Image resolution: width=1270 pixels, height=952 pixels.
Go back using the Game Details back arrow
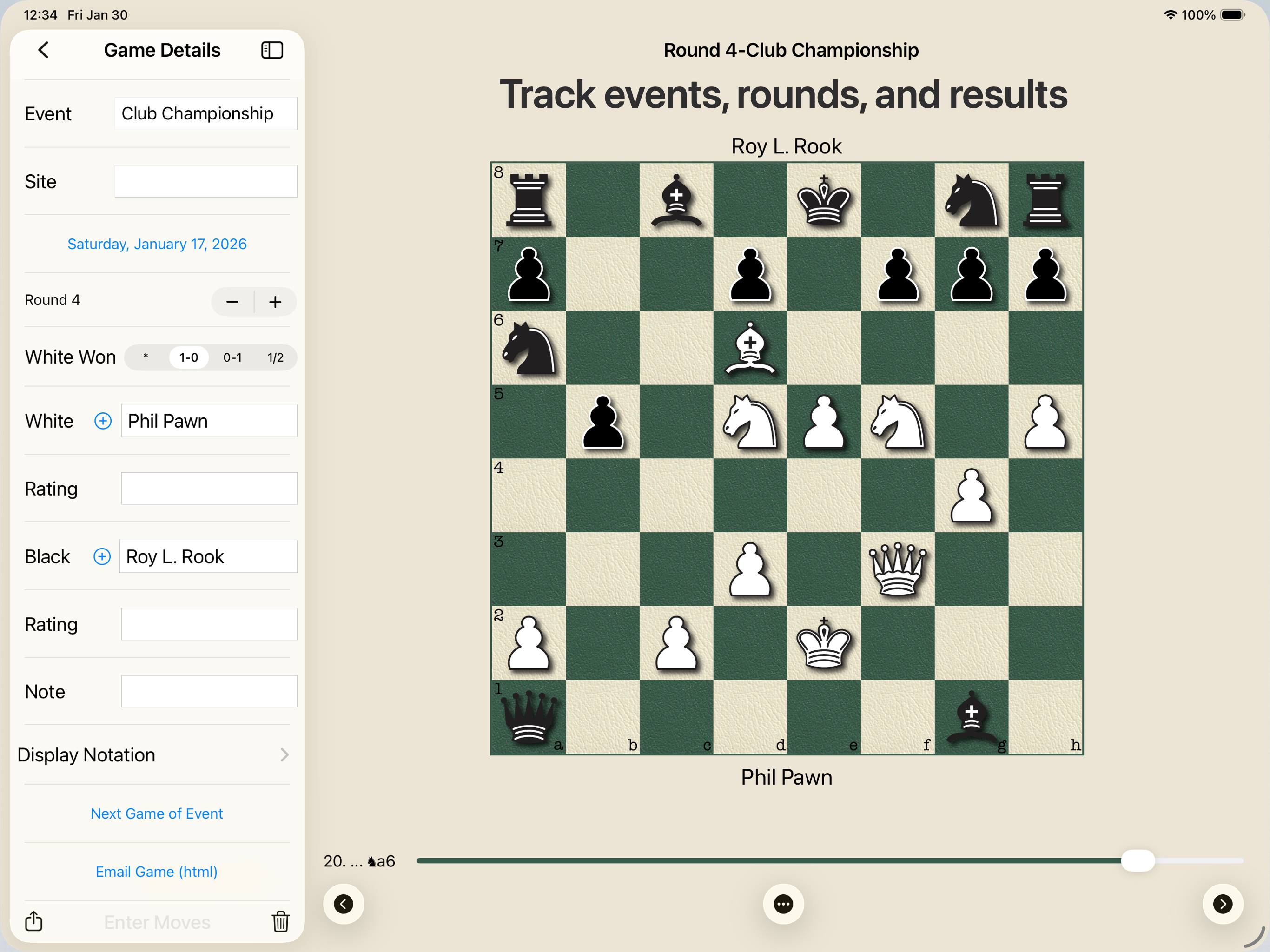[43, 50]
